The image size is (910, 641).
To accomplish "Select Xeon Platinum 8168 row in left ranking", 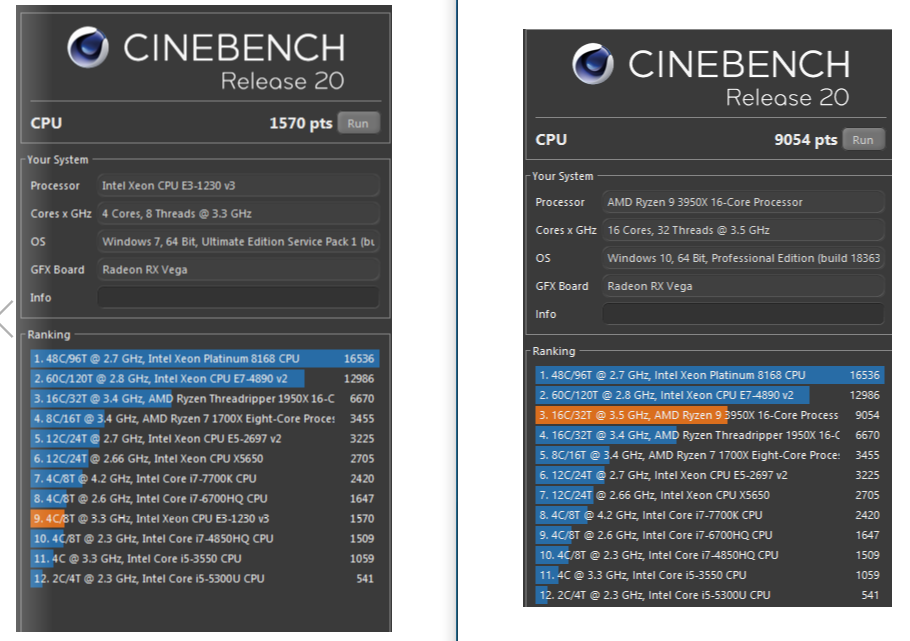I will click(x=205, y=358).
